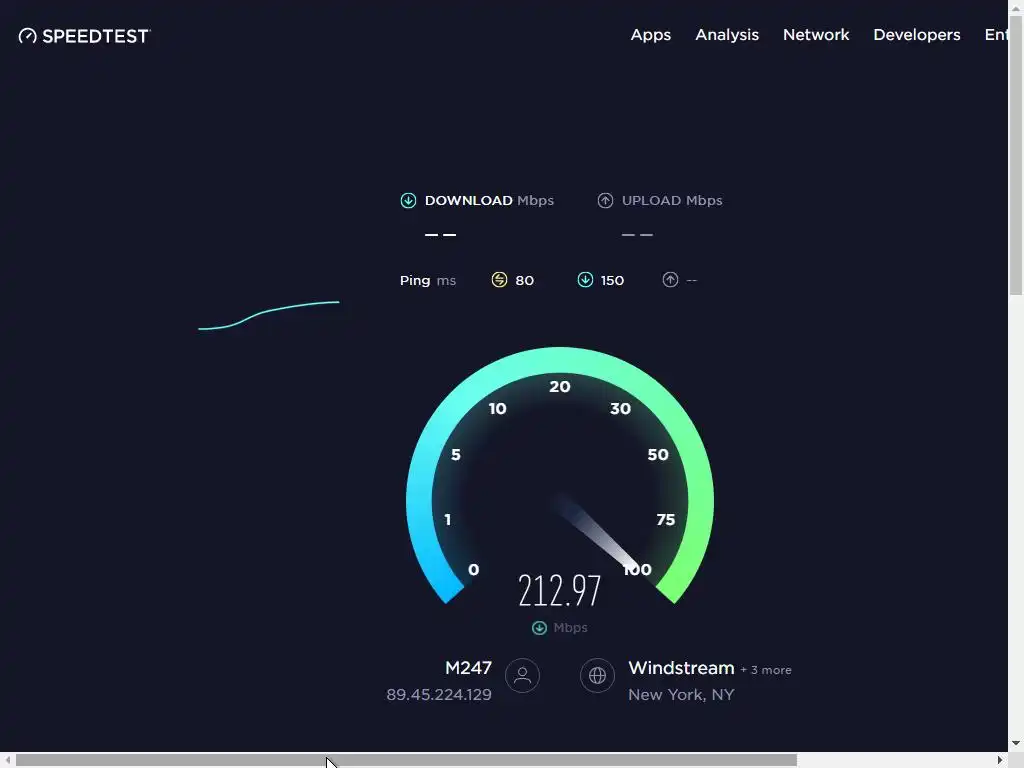Open the Network menu
The height and width of the screenshot is (768, 1024).
tap(816, 35)
